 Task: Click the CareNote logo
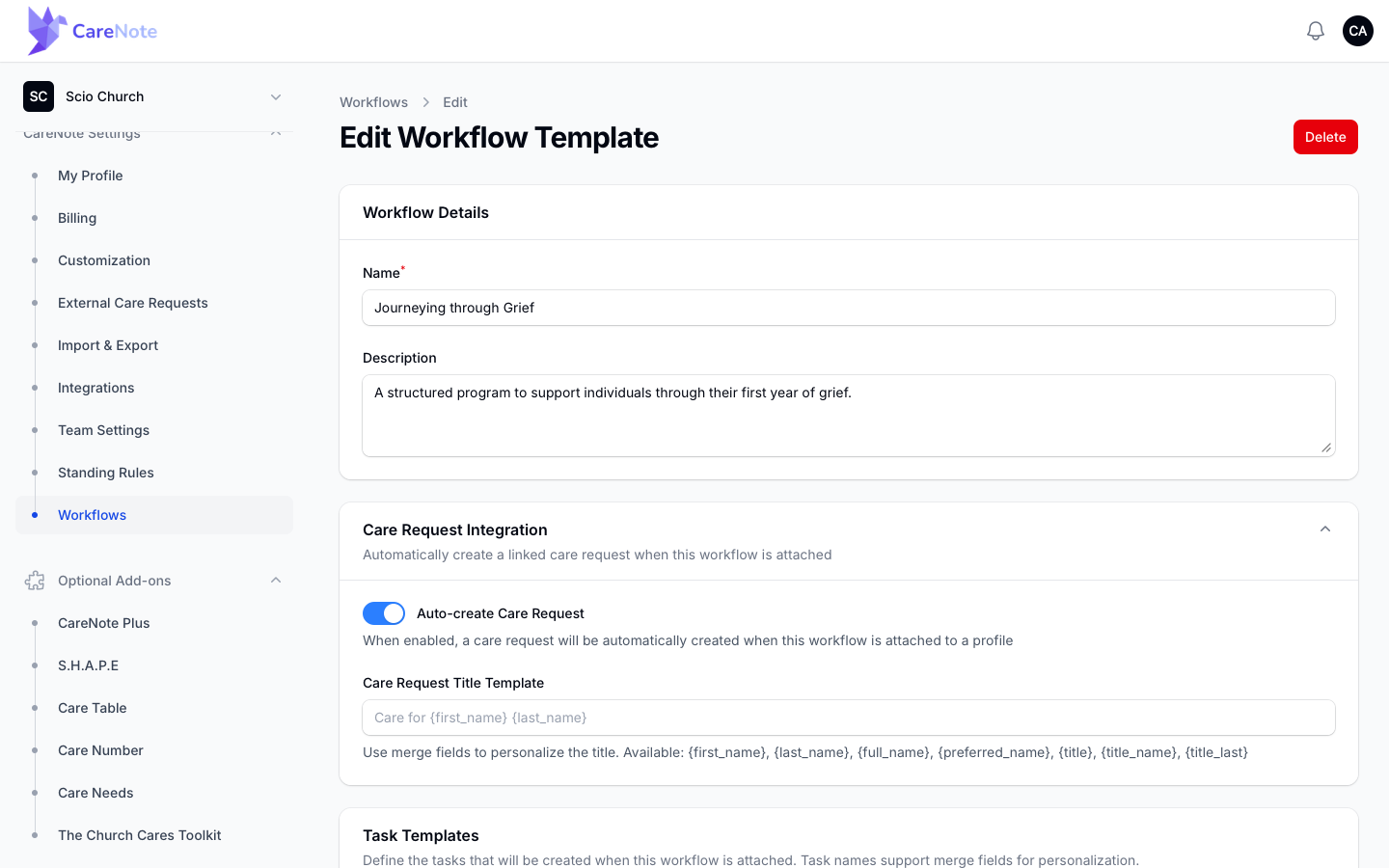coord(93,31)
